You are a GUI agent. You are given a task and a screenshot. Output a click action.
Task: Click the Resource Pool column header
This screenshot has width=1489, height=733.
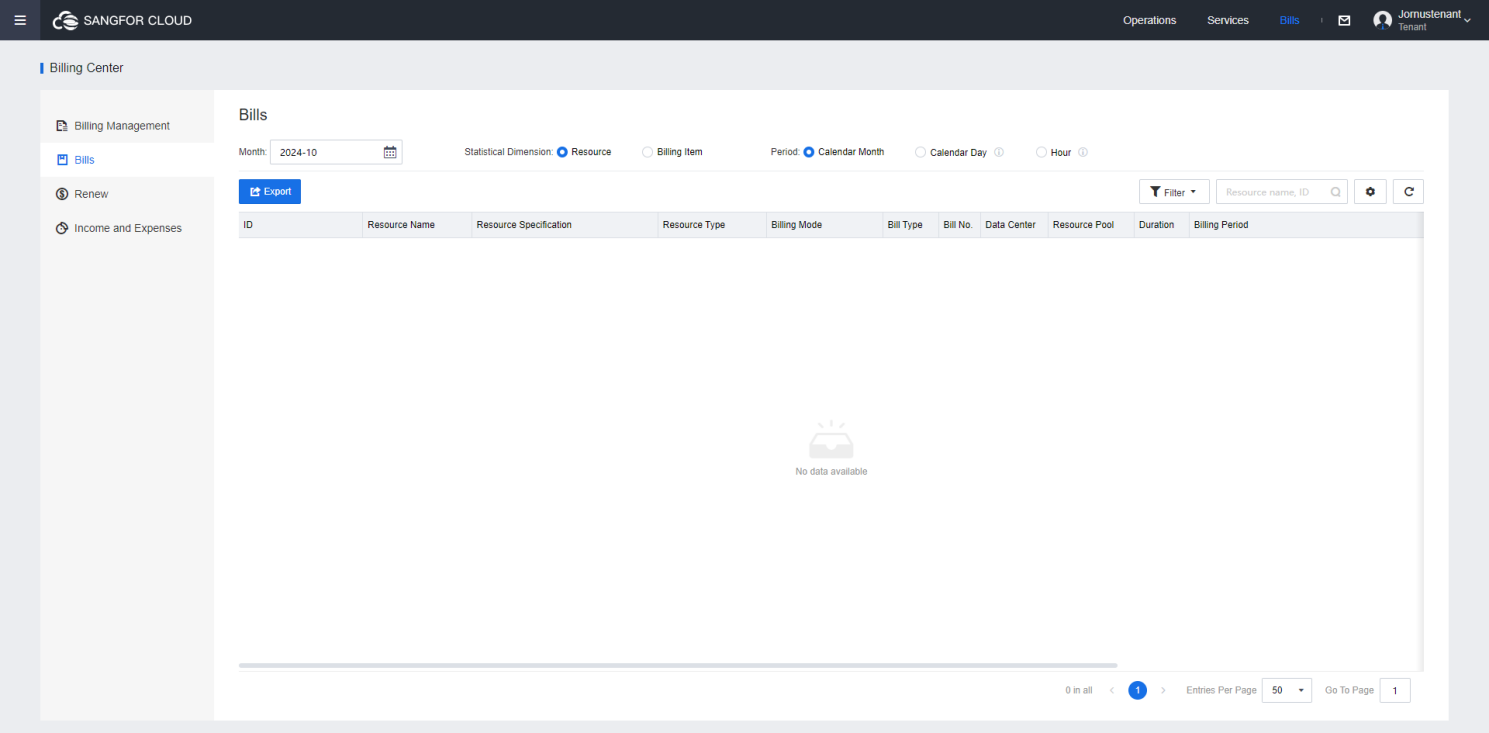pyautogui.click(x=1091, y=225)
